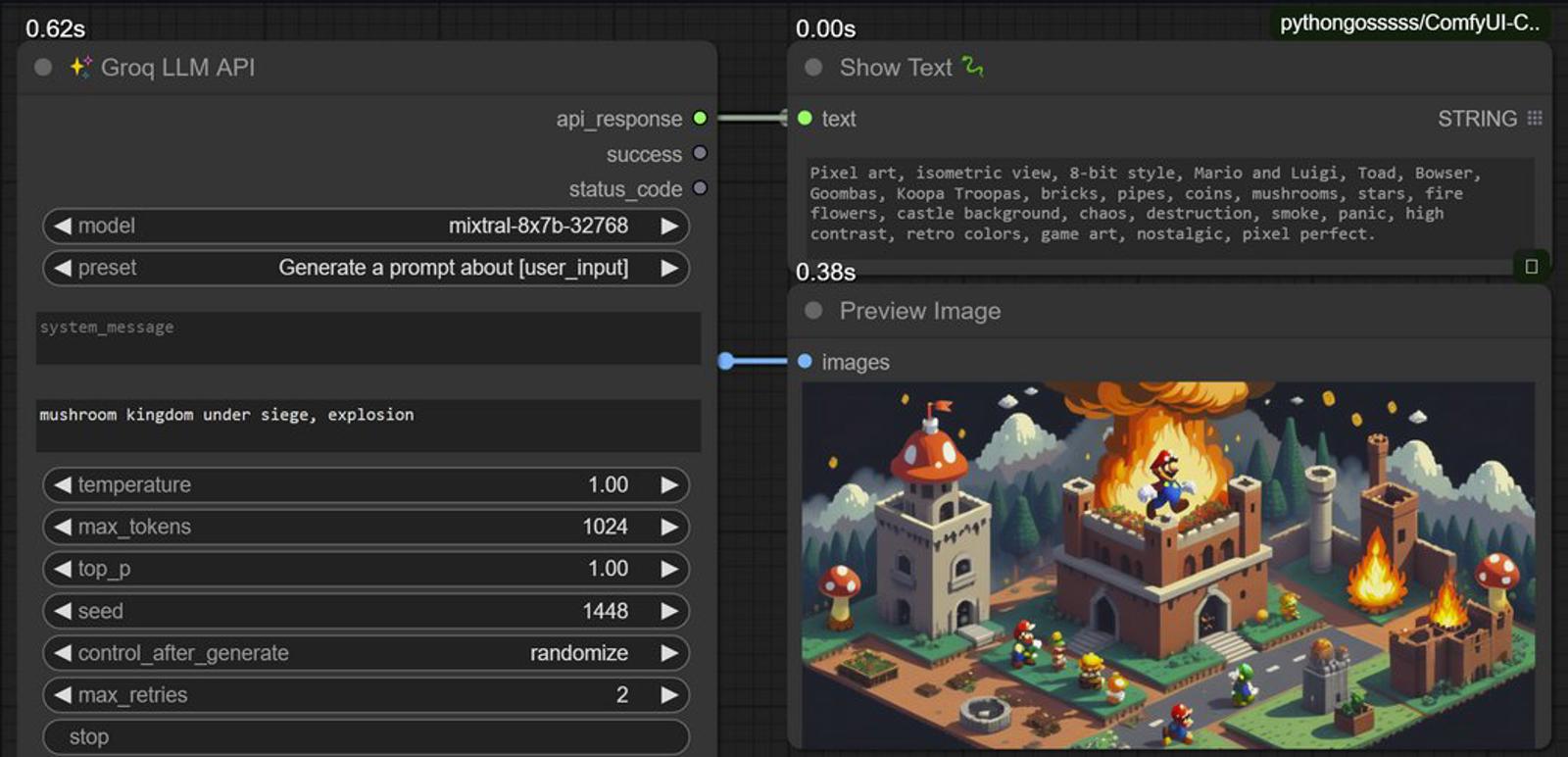Click the 0.62s execution time label
This screenshot has width=1568, height=757.
point(55,28)
